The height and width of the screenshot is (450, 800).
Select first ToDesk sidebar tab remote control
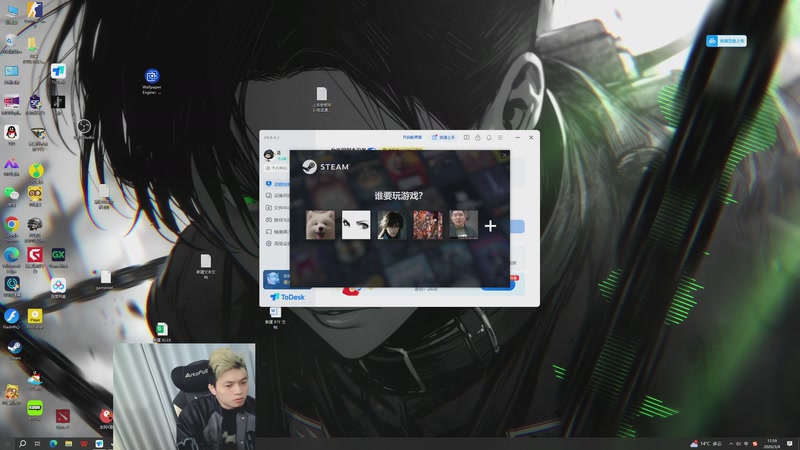[276, 184]
